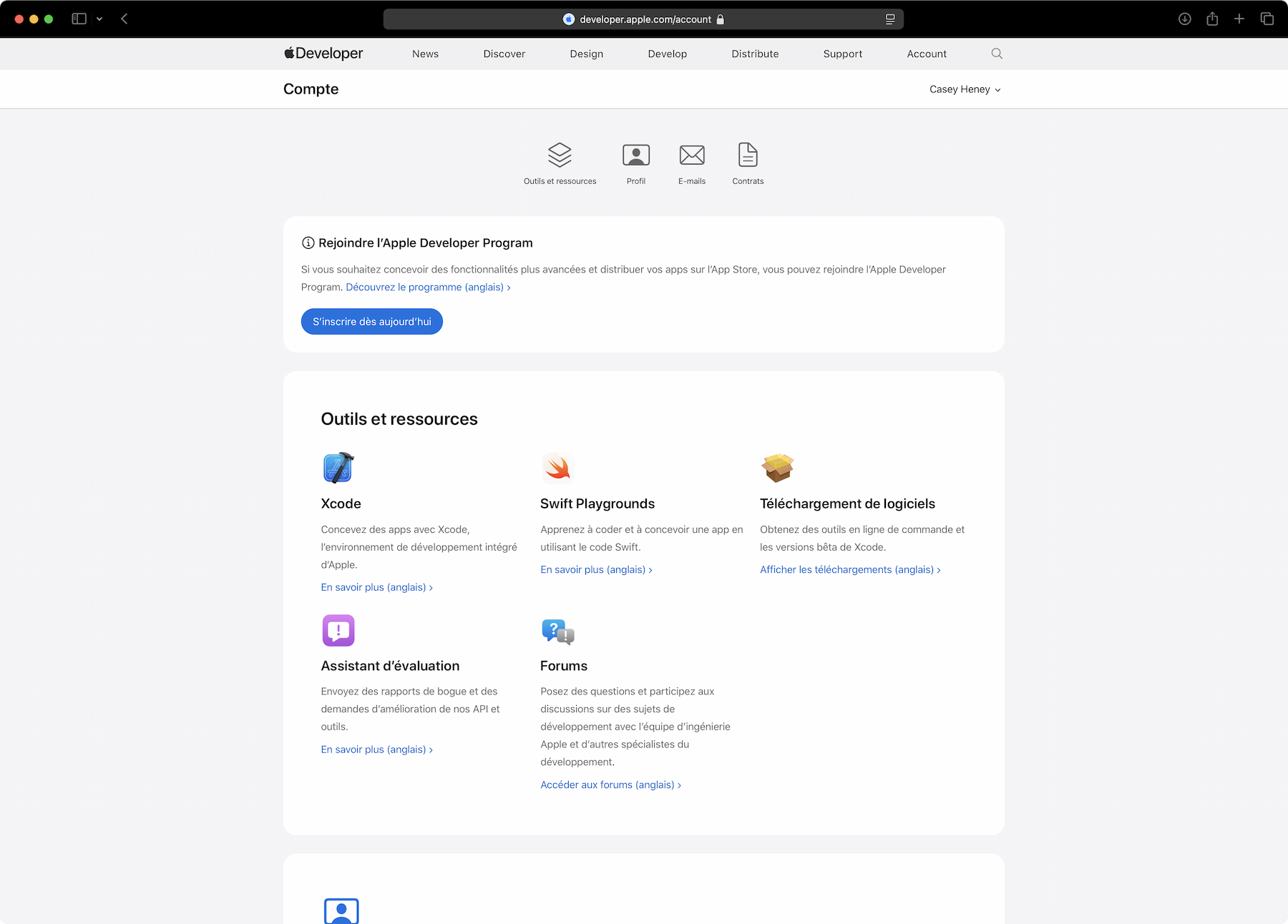Click Accéder aux forums (anglais) link
This screenshot has width=1288, height=924.
[x=611, y=785]
